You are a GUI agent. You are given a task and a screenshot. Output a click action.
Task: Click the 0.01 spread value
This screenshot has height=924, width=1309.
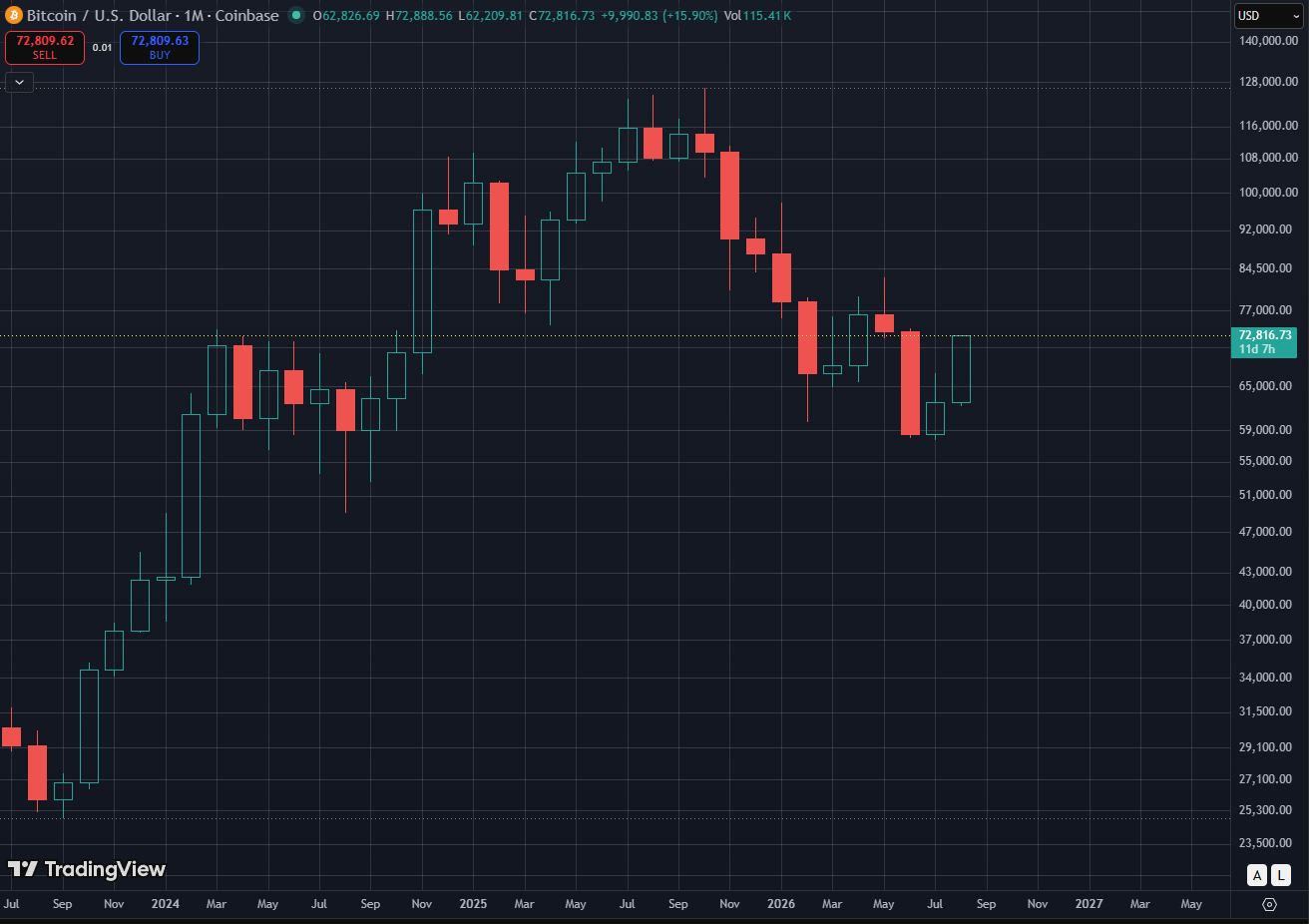click(103, 48)
